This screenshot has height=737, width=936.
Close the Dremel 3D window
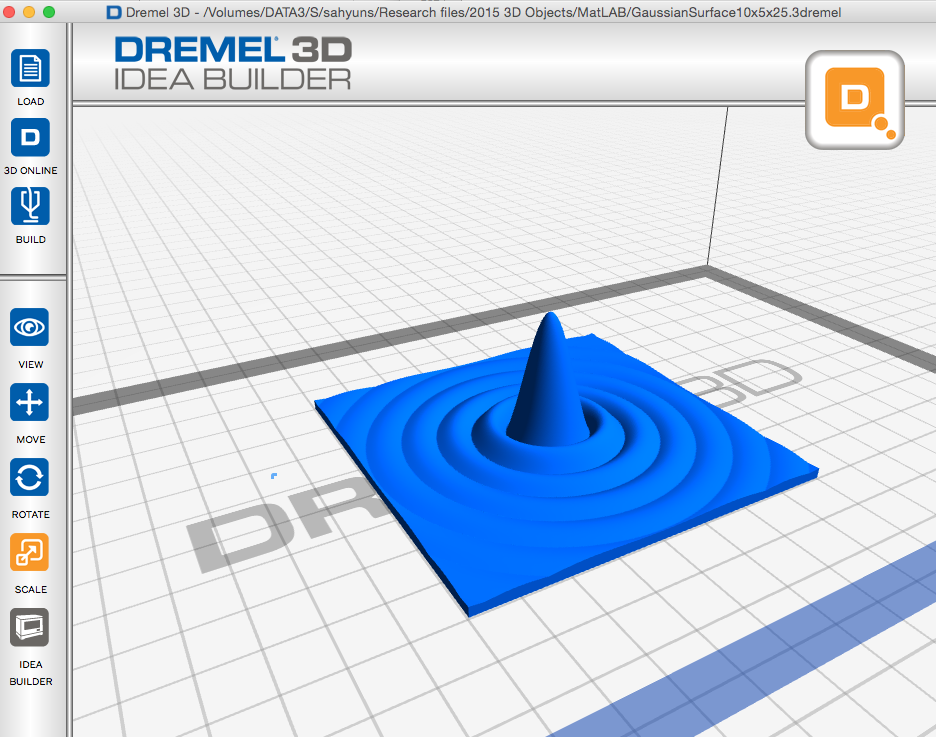[9, 12]
